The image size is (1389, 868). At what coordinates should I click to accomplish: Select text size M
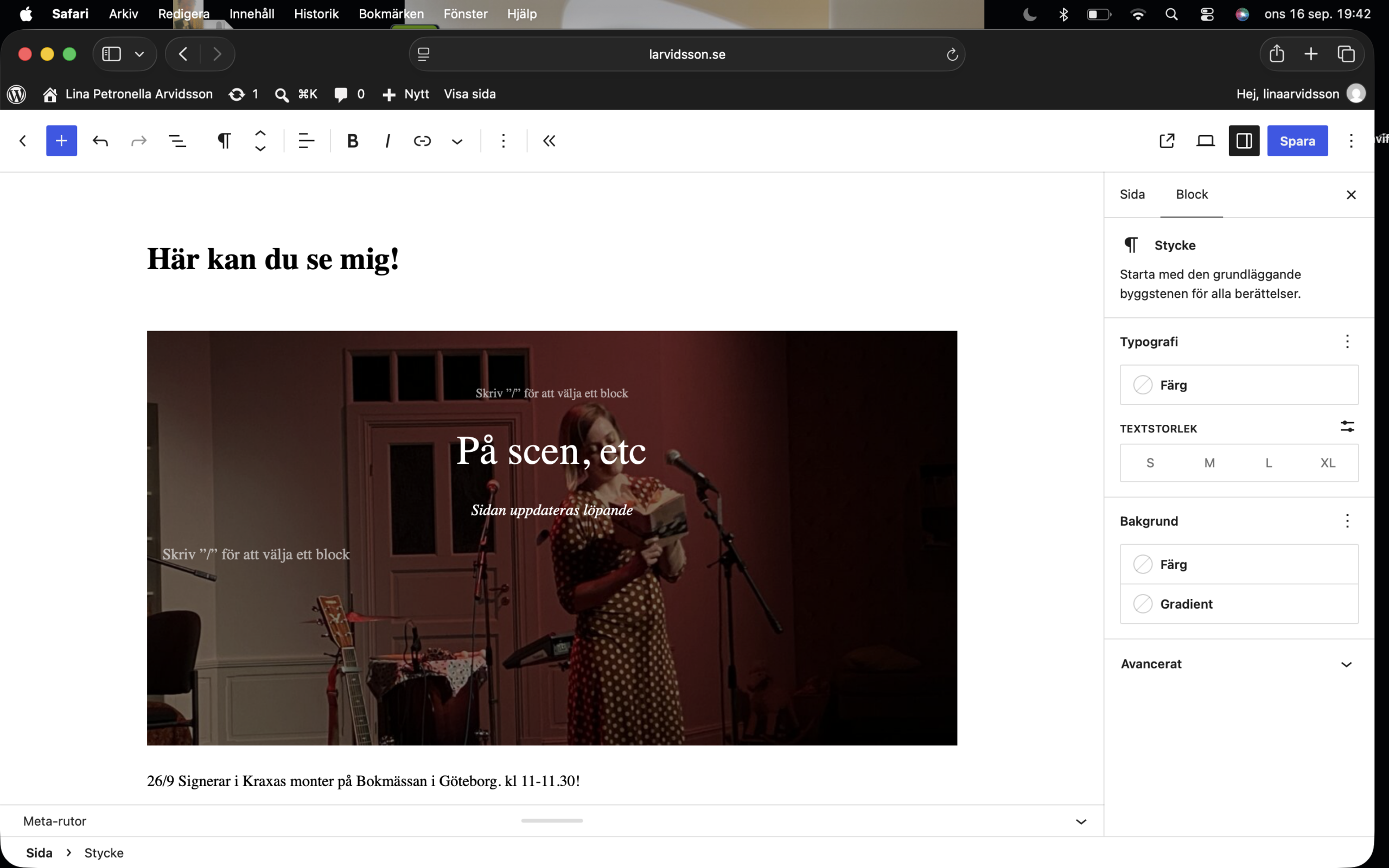click(1209, 463)
